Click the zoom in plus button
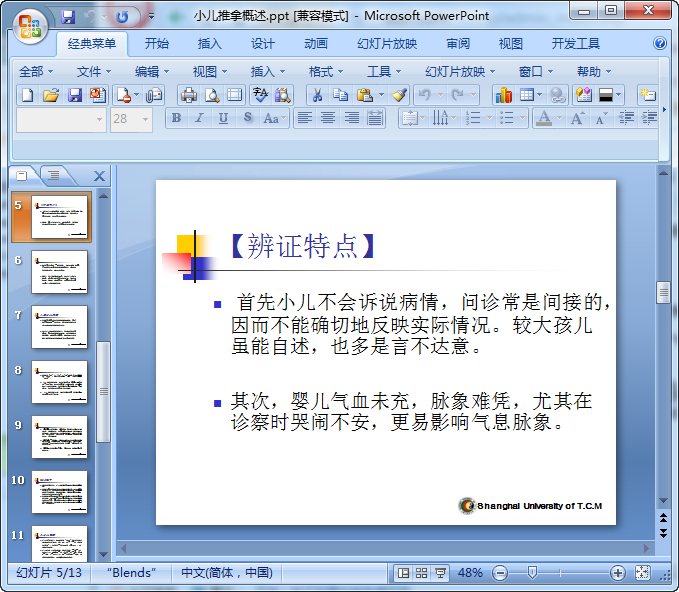This screenshot has height=592, width=679. pyautogui.click(x=618, y=573)
